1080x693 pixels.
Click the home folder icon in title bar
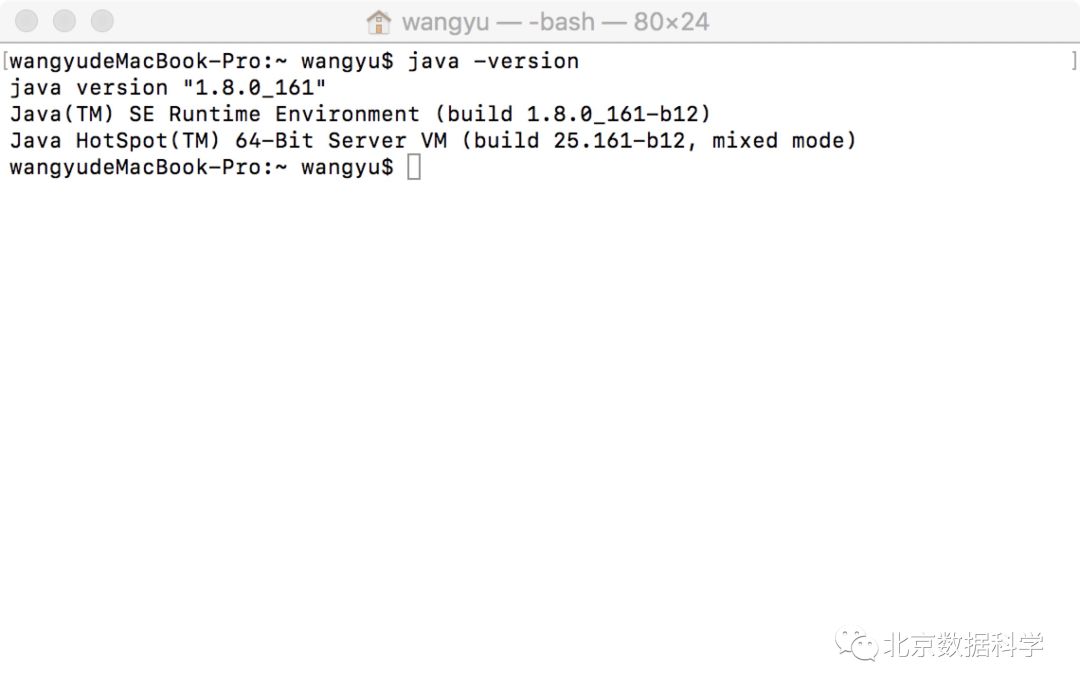378,21
